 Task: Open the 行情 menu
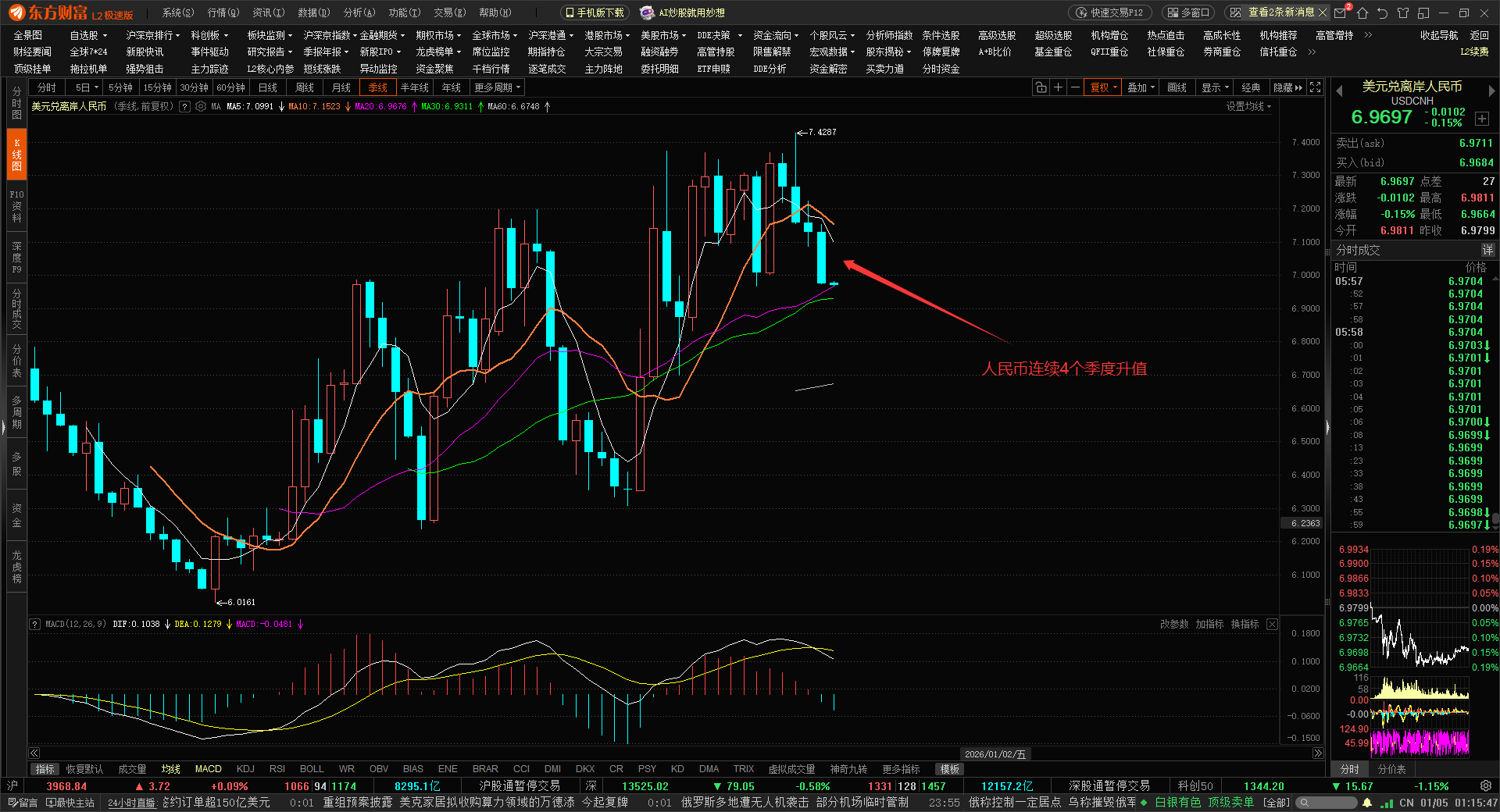(x=223, y=12)
